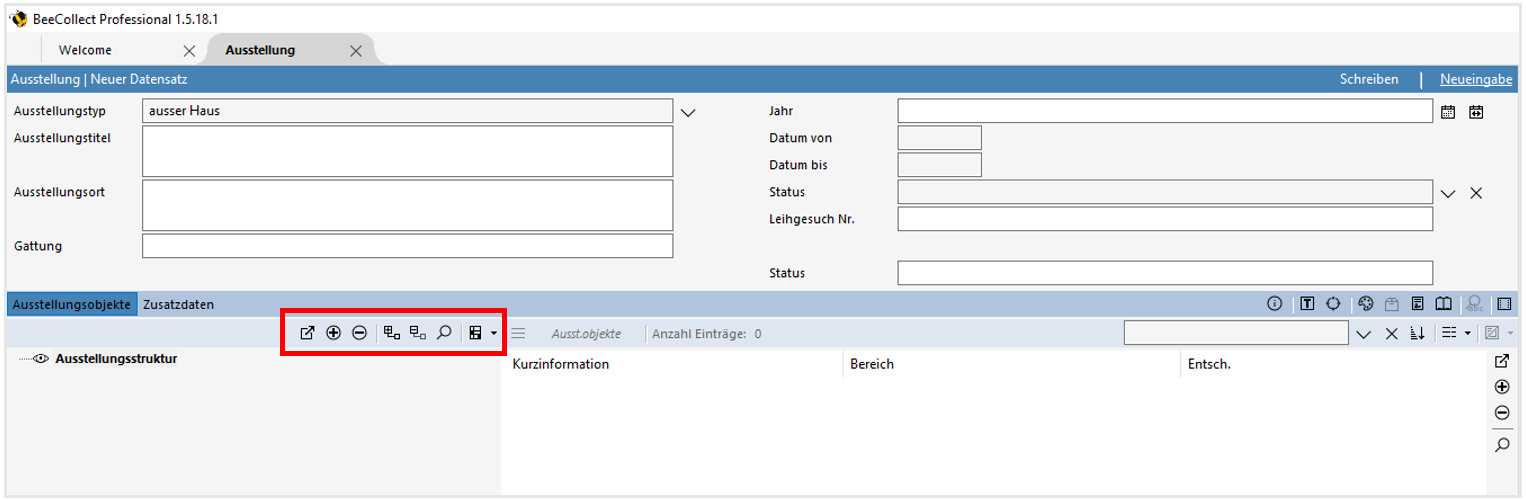
Task: Expand the Ausstellungstyp dropdown
Action: [x=687, y=112]
